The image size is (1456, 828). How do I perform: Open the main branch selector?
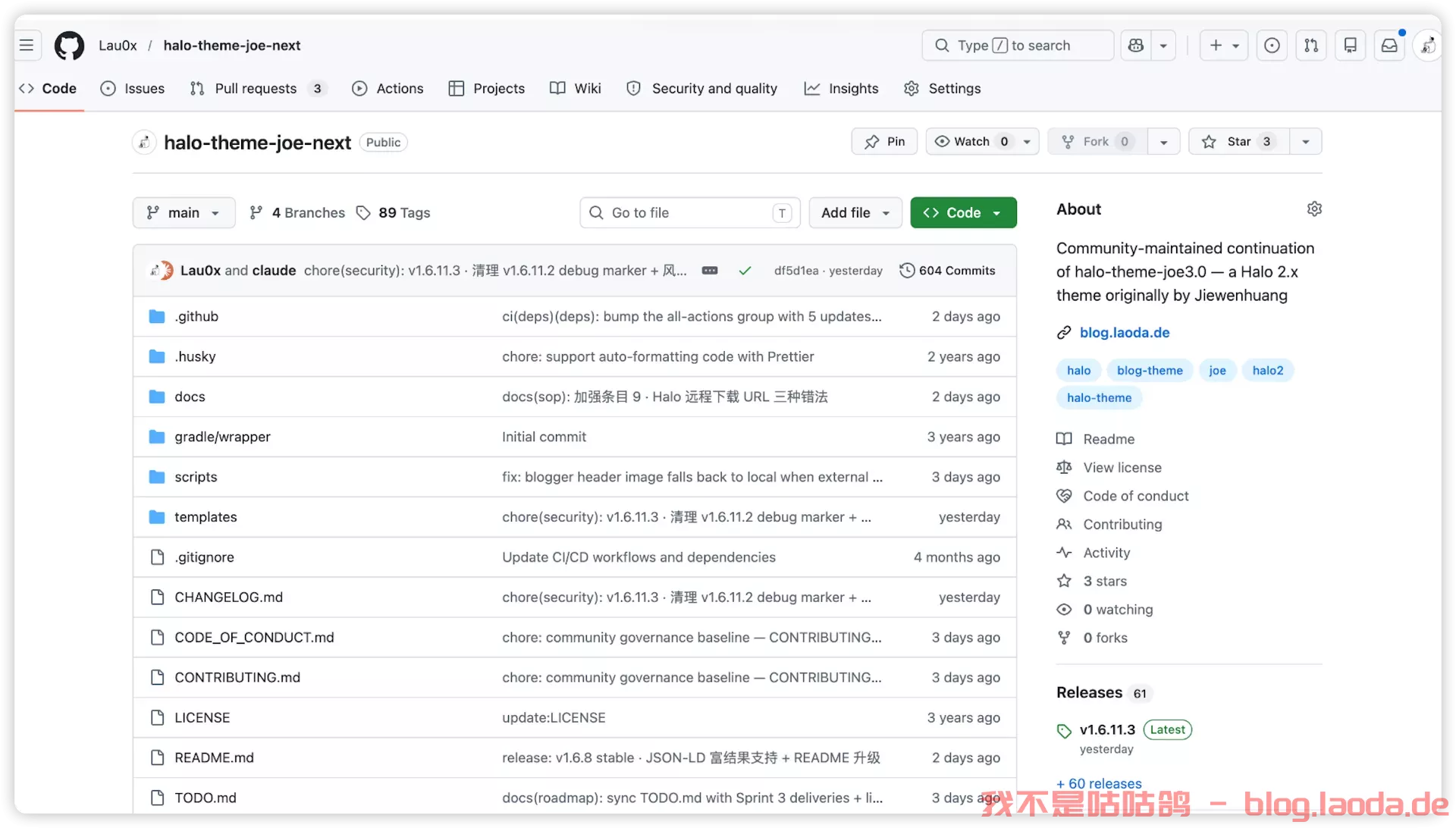pos(184,213)
